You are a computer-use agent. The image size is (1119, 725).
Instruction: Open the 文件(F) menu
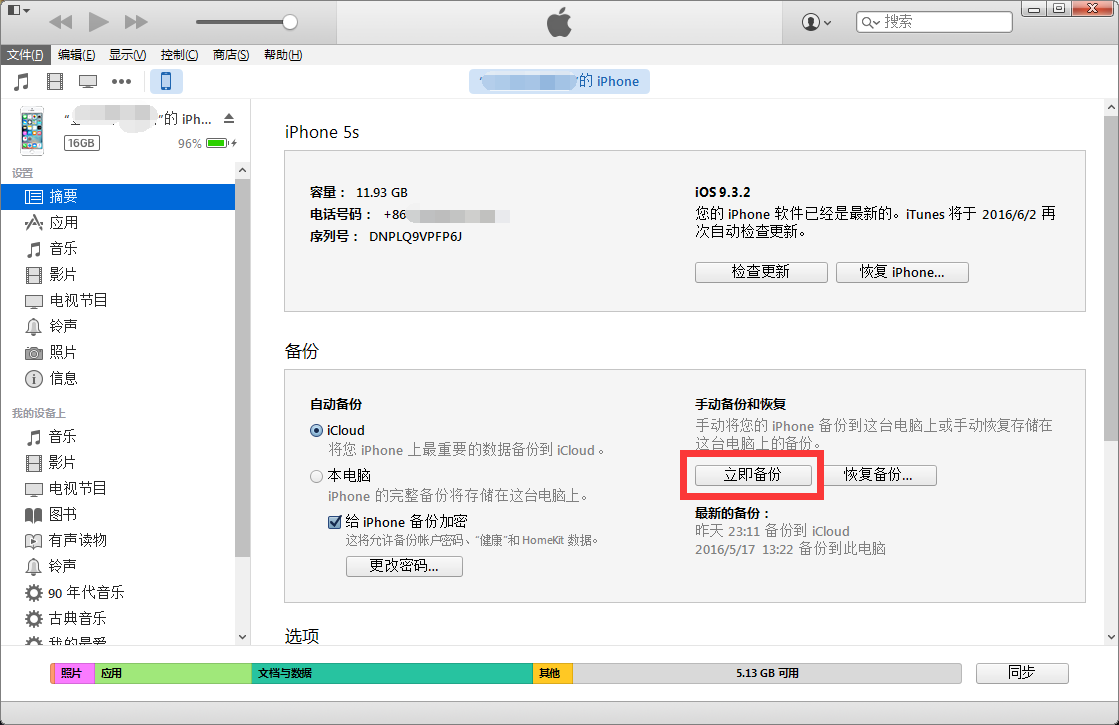(25, 55)
